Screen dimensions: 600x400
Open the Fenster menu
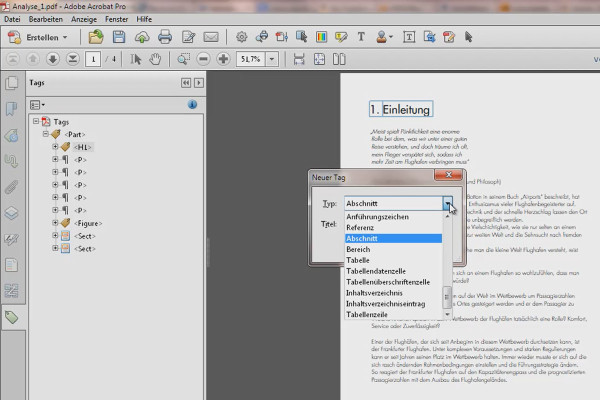(x=116, y=19)
